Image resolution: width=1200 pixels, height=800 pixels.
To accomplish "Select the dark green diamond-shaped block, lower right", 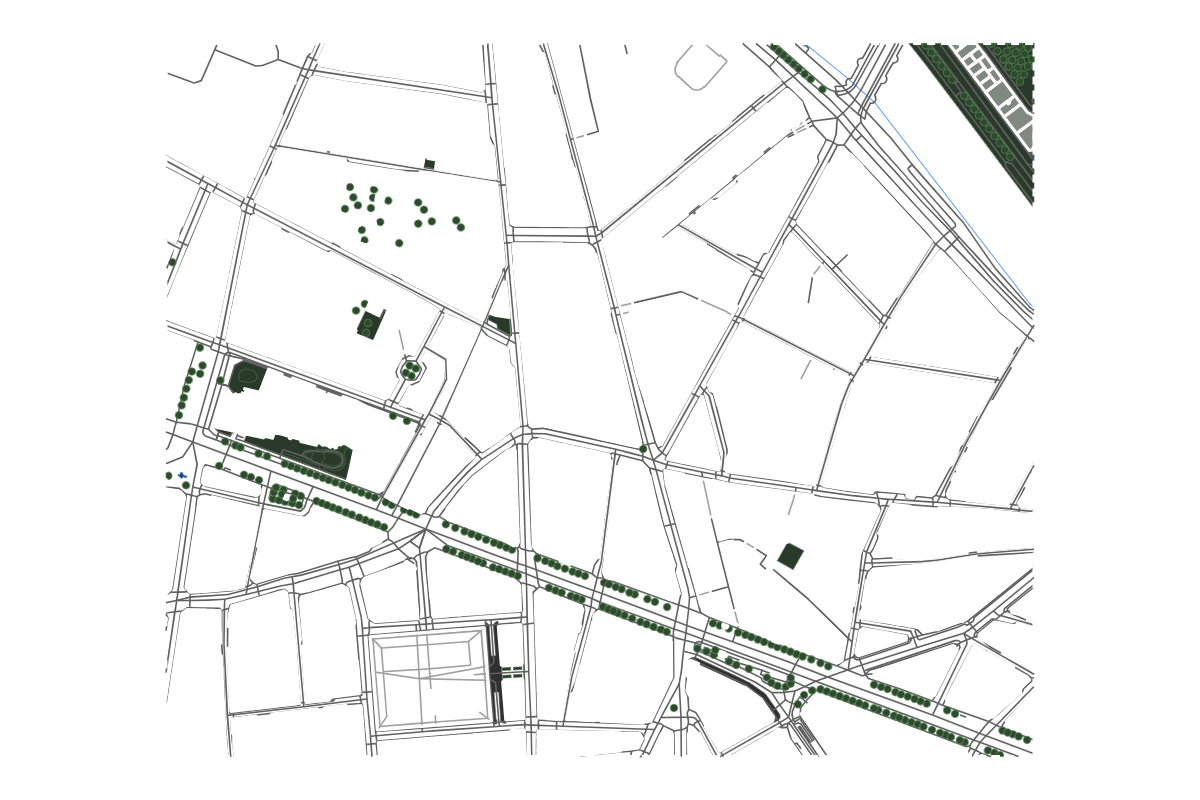I will point(791,556).
